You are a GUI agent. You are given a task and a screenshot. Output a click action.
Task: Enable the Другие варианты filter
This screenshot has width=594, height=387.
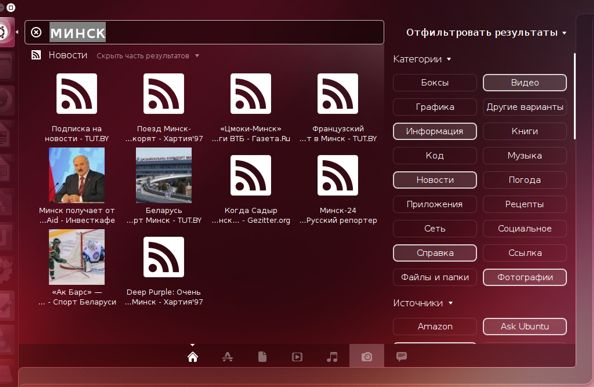point(525,107)
